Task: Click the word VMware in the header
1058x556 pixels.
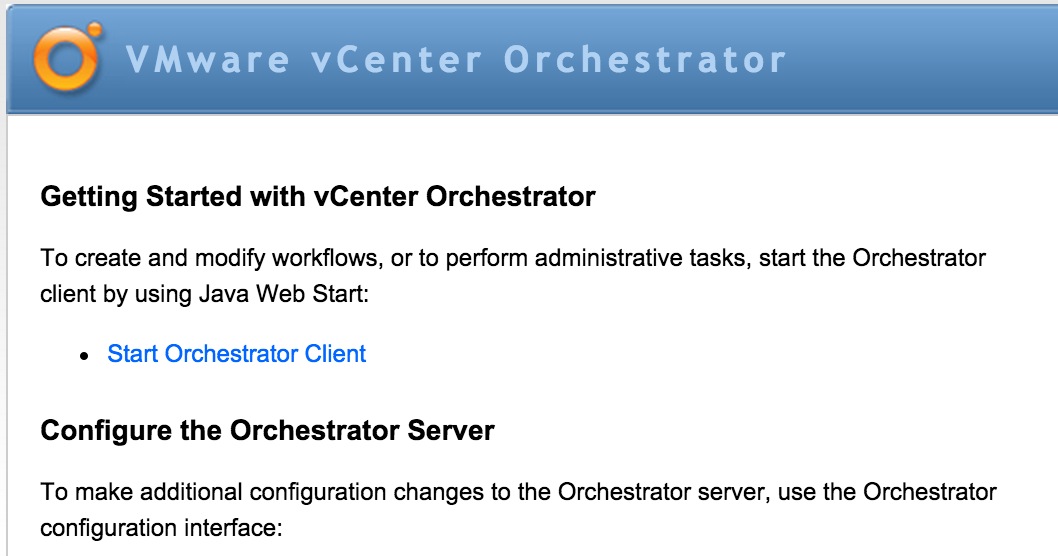Action: click(x=208, y=60)
